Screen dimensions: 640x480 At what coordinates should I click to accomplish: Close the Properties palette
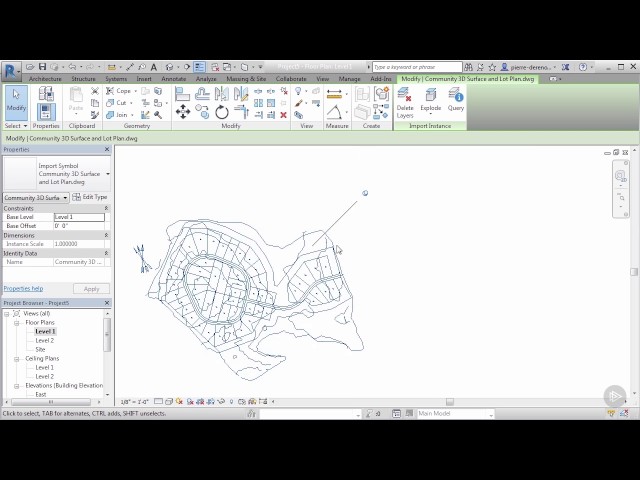click(x=107, y=149)
